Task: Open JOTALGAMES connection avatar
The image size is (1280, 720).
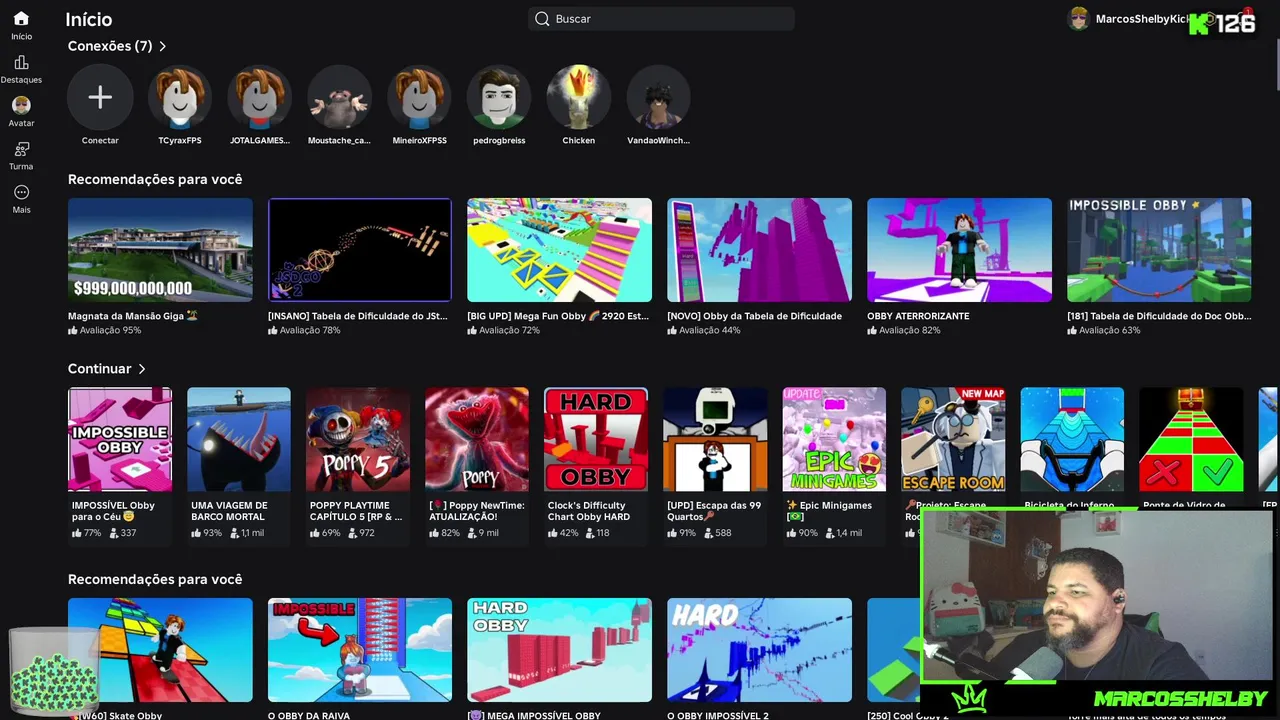Action: click(259, 97)
